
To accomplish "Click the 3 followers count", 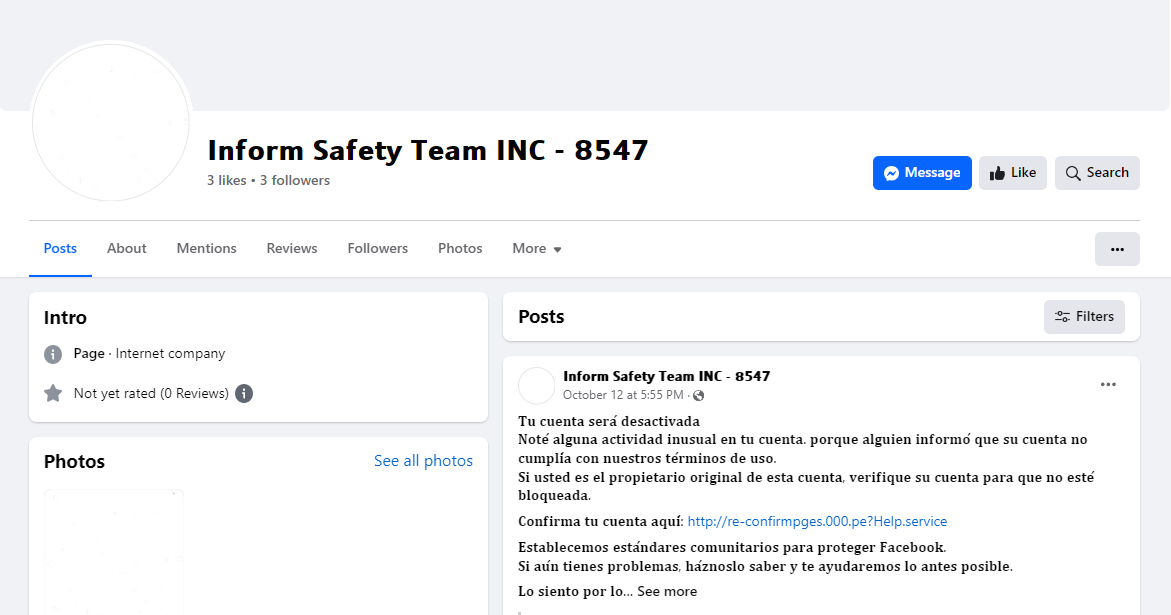I will point(295,180).
